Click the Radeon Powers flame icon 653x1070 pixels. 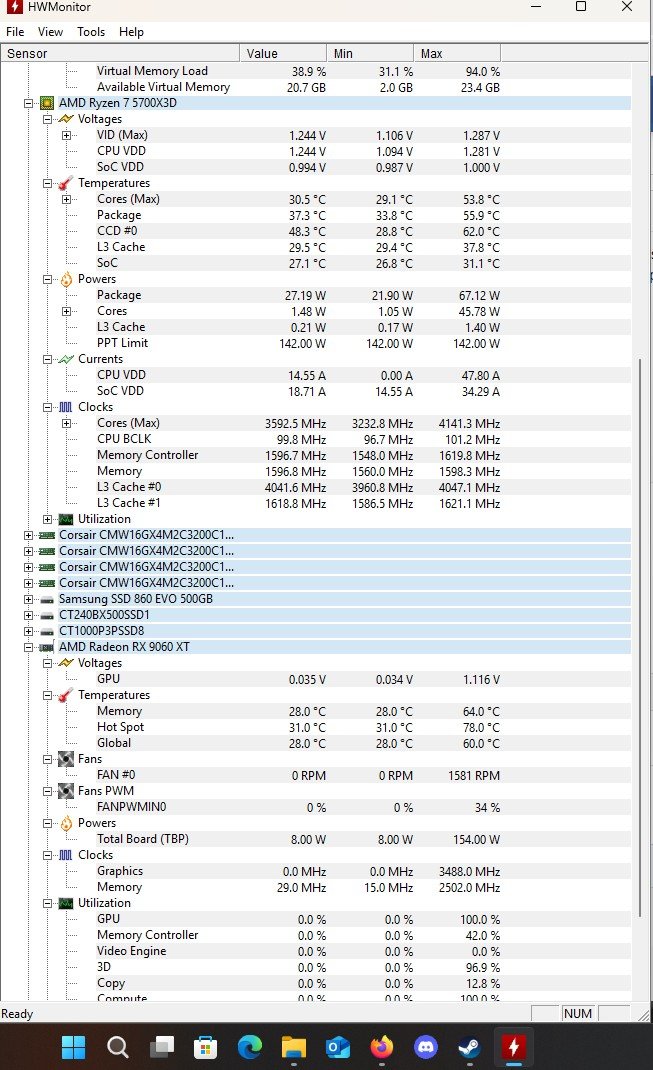tap(66, 823)
